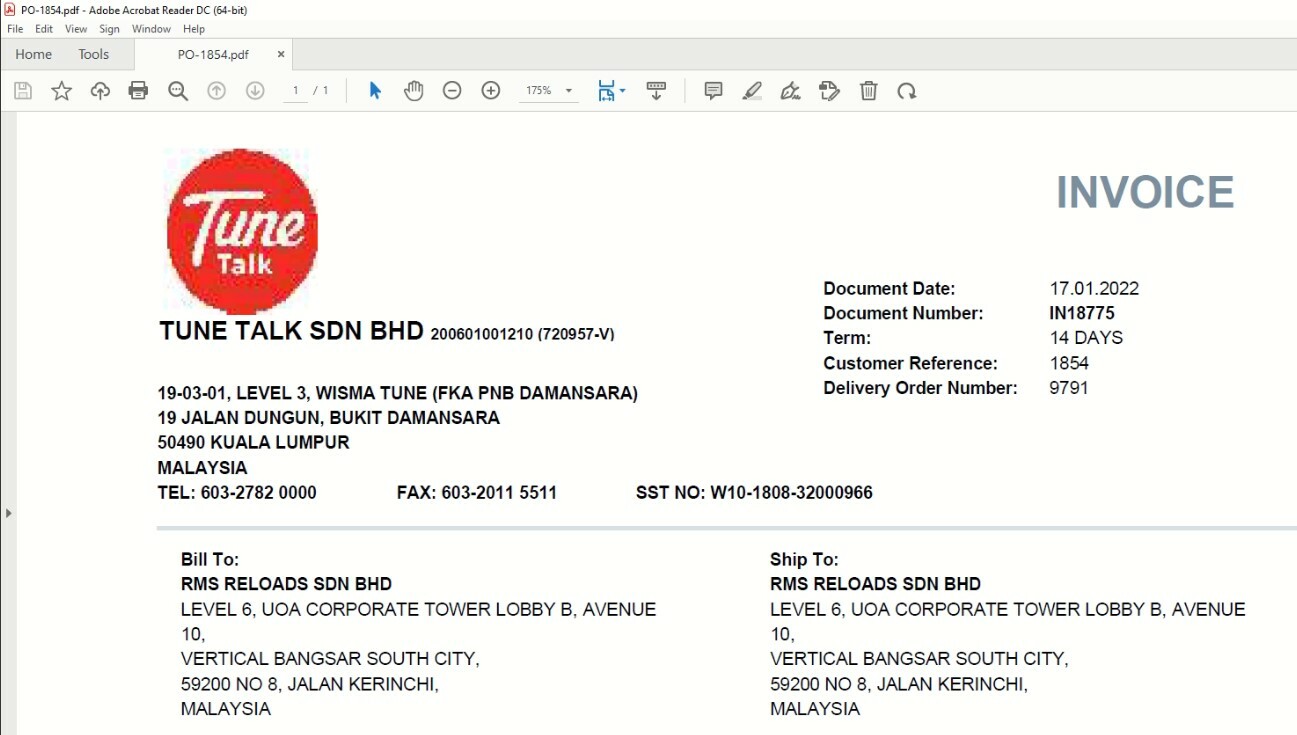Image resolution: width=1297 pixels, height=735 pixels.
Task: Print the PO-1854 document
Action: (138, 91)
